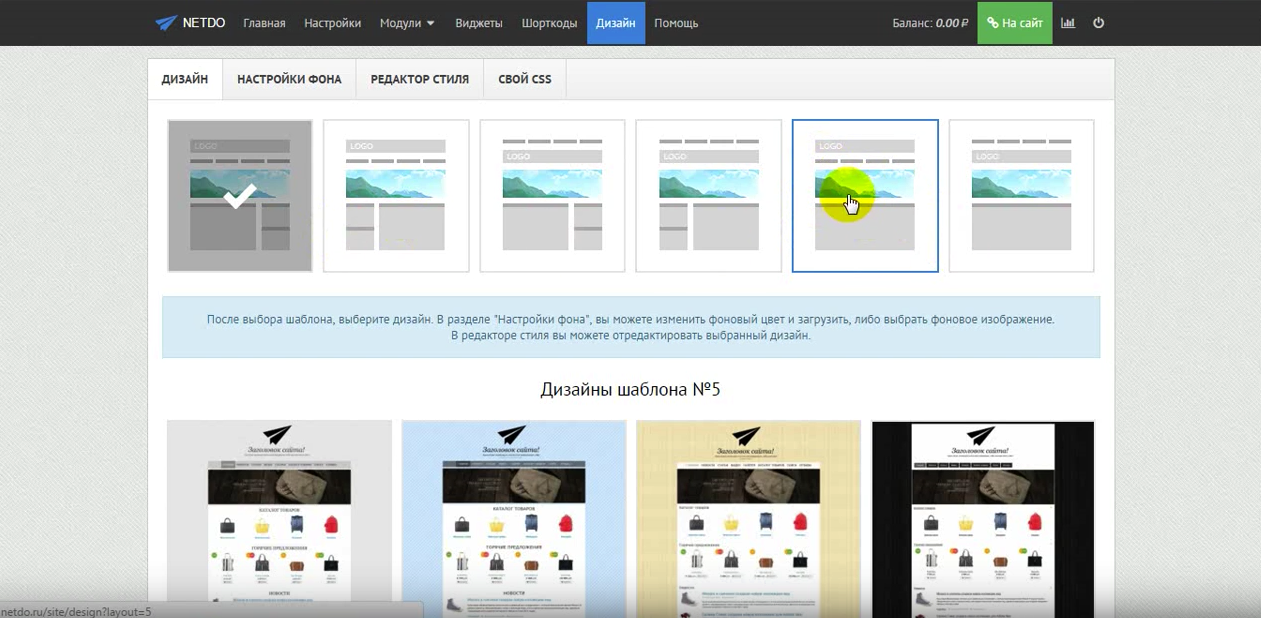Go to Настройки in the top menu

pos(332,23)
